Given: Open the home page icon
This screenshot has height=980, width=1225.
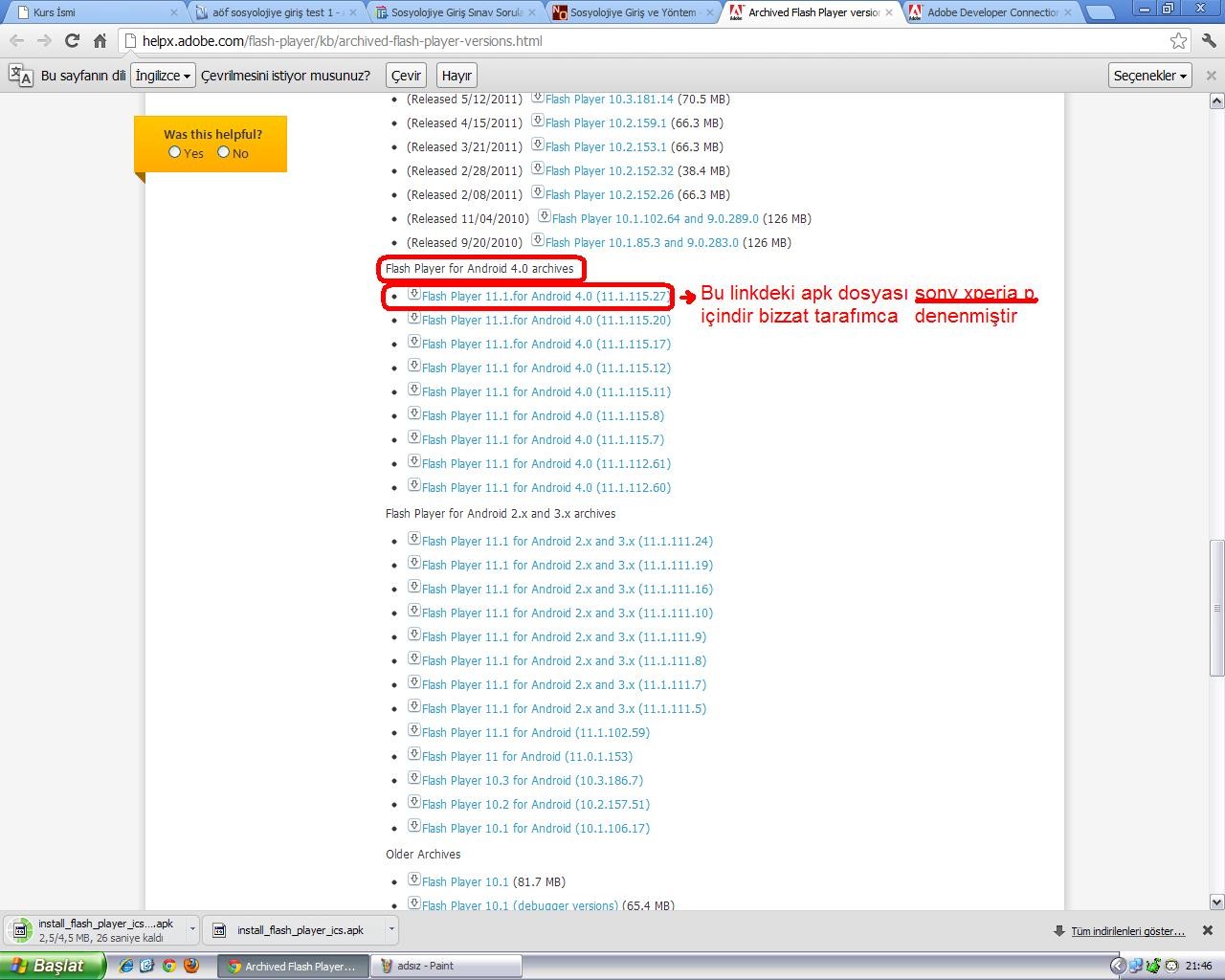Looking at the screenshot, I should (x=100, y=41).
